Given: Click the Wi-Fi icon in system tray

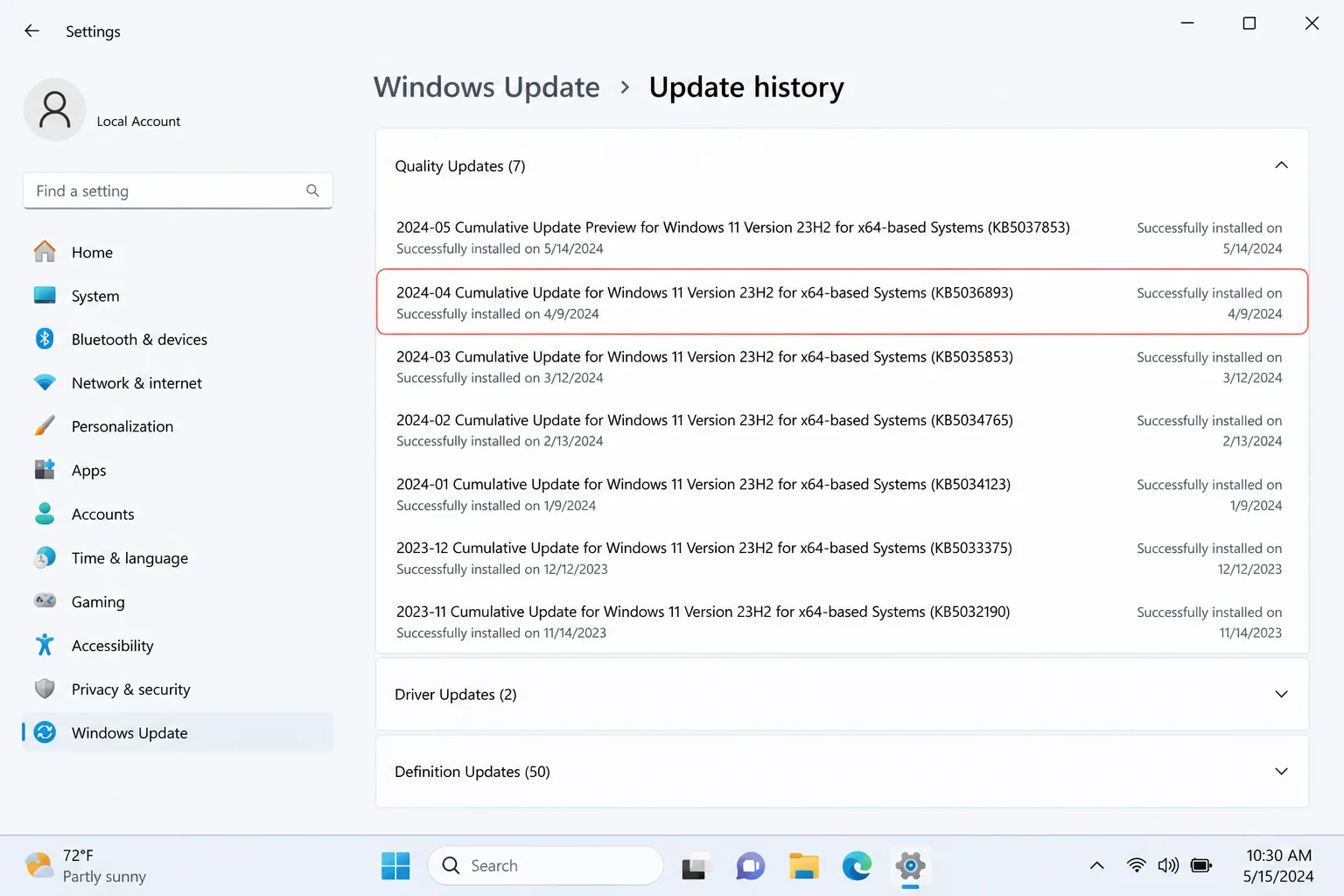Looking at the screenshot, I should (x=1136, y=865).
